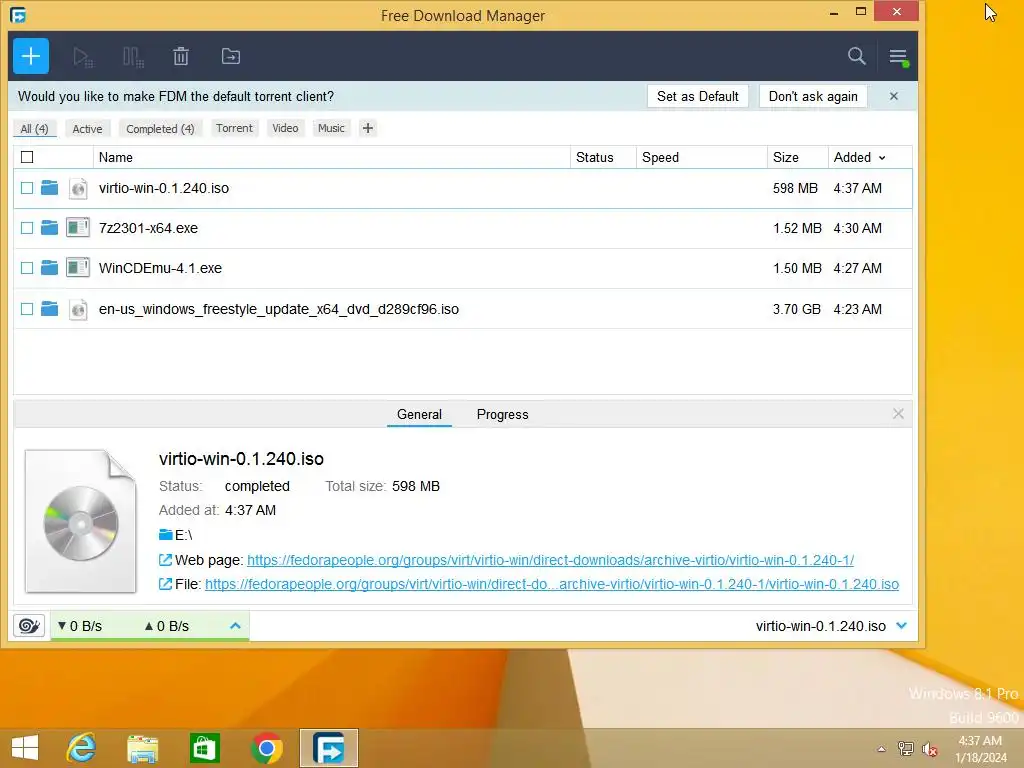Open the Progress details tab

click(x=502, y=414)
